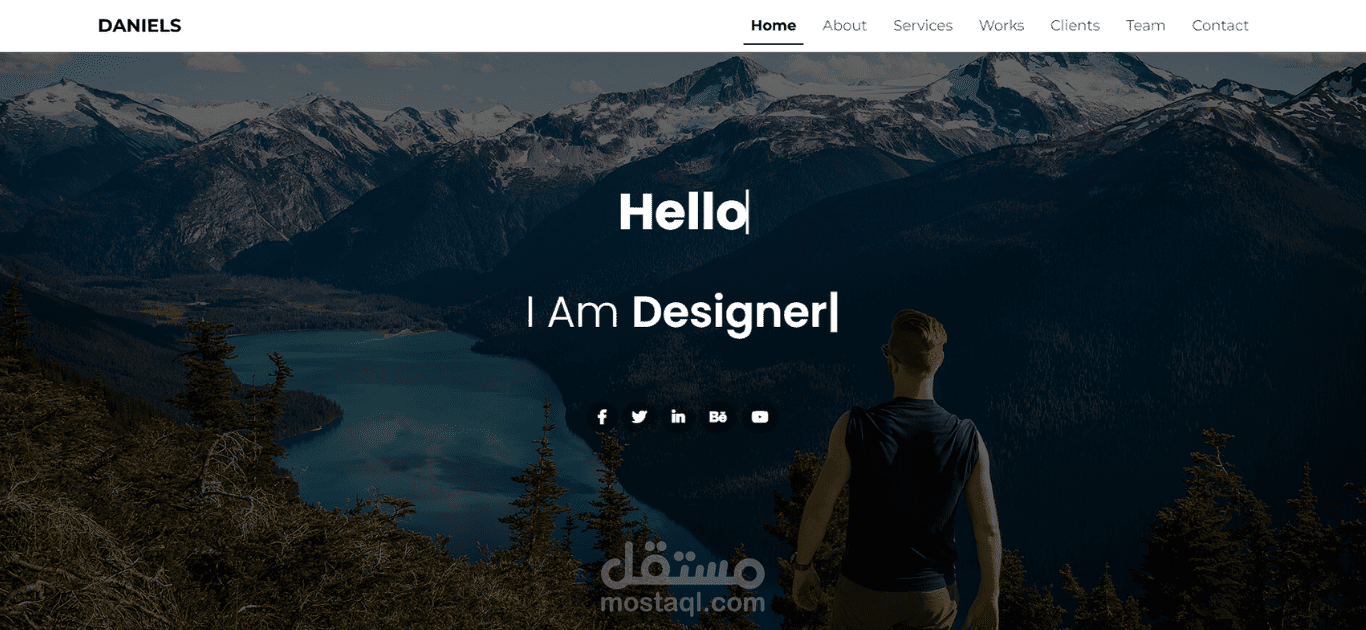
Task: Open the Facebook social icon
Action: pos(602,417)
